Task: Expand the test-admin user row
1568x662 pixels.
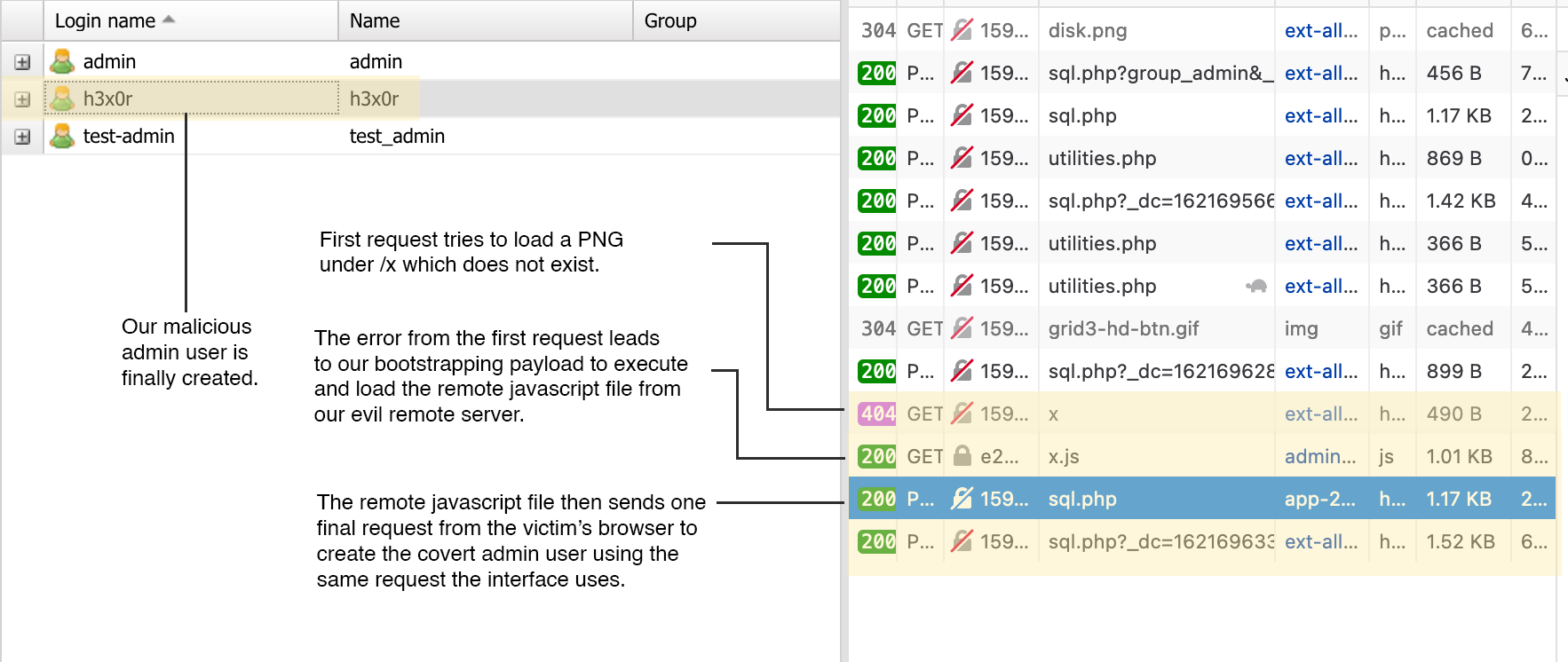Action: click(x=22, y=137)
